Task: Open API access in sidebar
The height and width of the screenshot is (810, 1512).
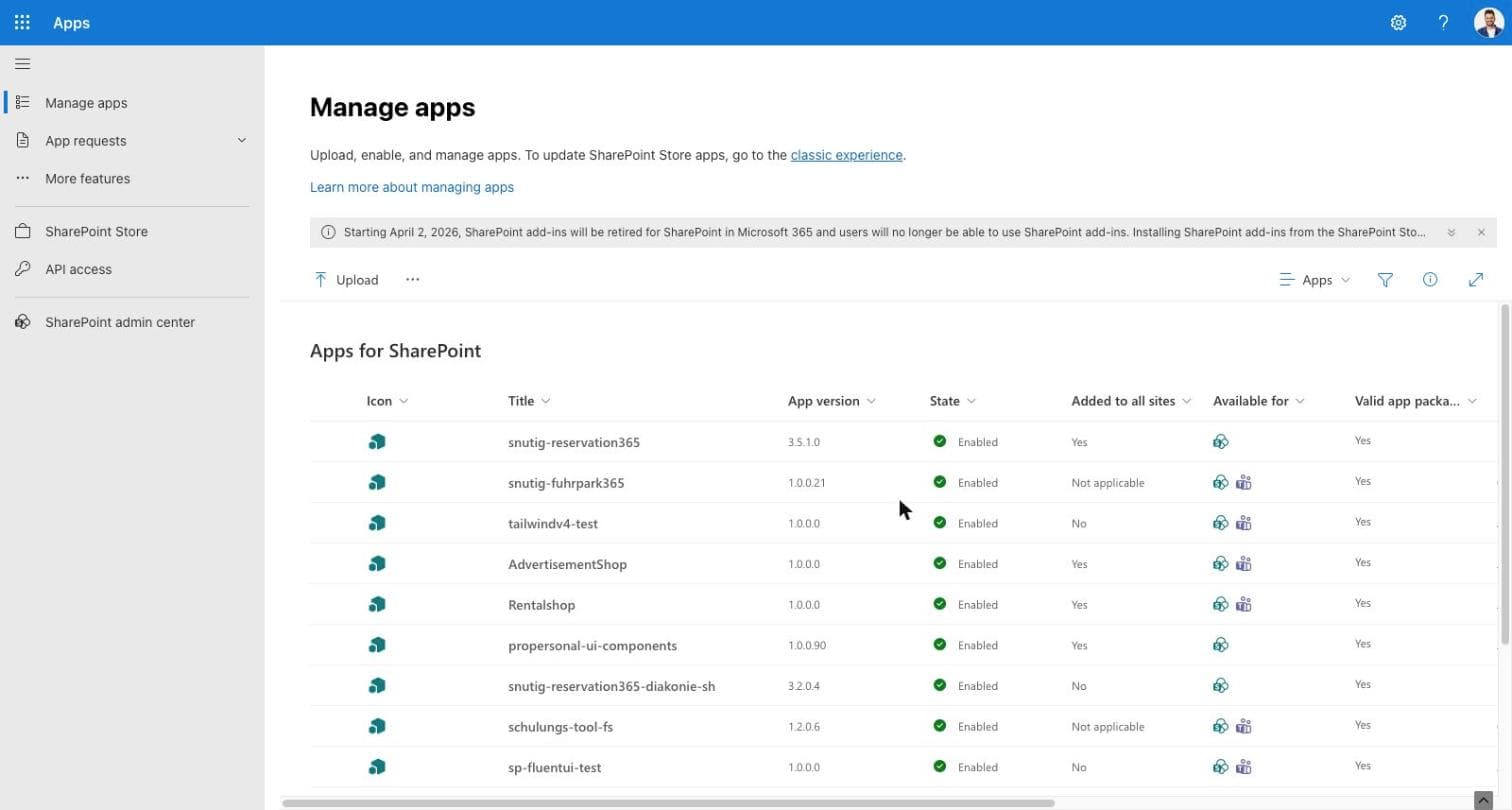Action: [x=78, y=270]
